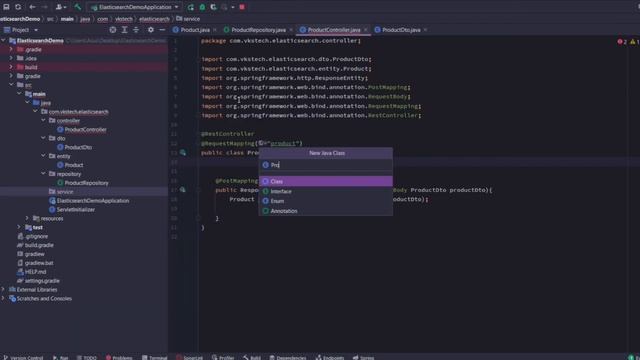
Task: Open the Terminal tool window
Action: tap(155, 357)
